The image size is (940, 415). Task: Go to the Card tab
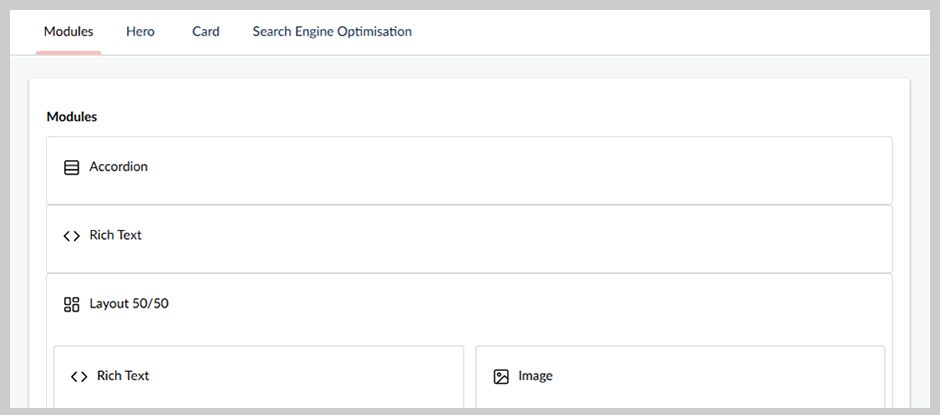tap(205, 31)
